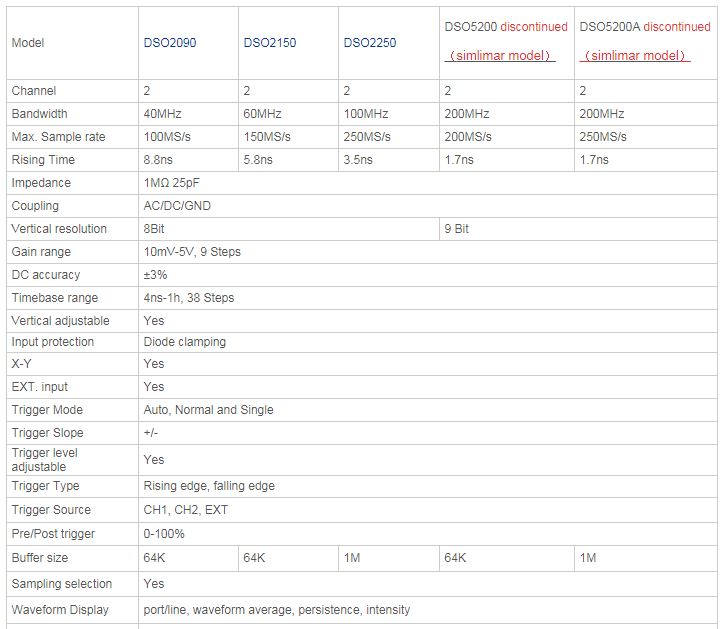
Task: Select the 'Rising Time' row label
Action: 43,159
